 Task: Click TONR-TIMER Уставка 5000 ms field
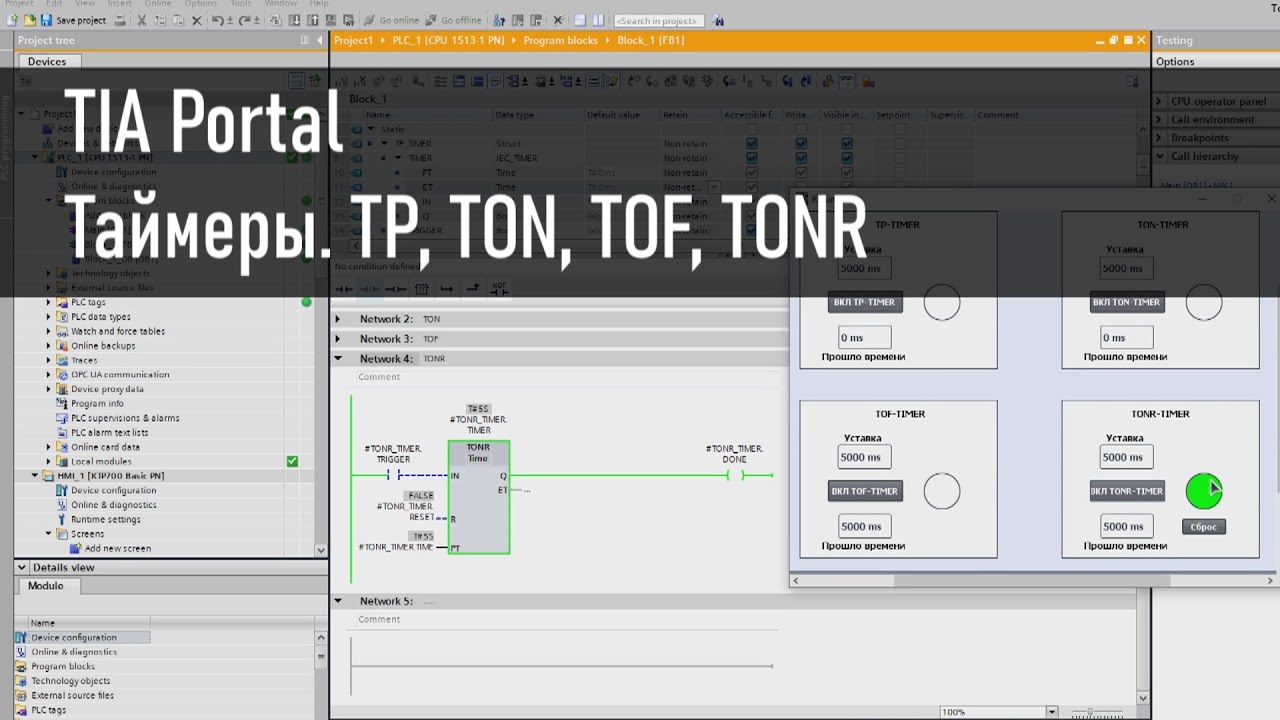click(1126, 457)
